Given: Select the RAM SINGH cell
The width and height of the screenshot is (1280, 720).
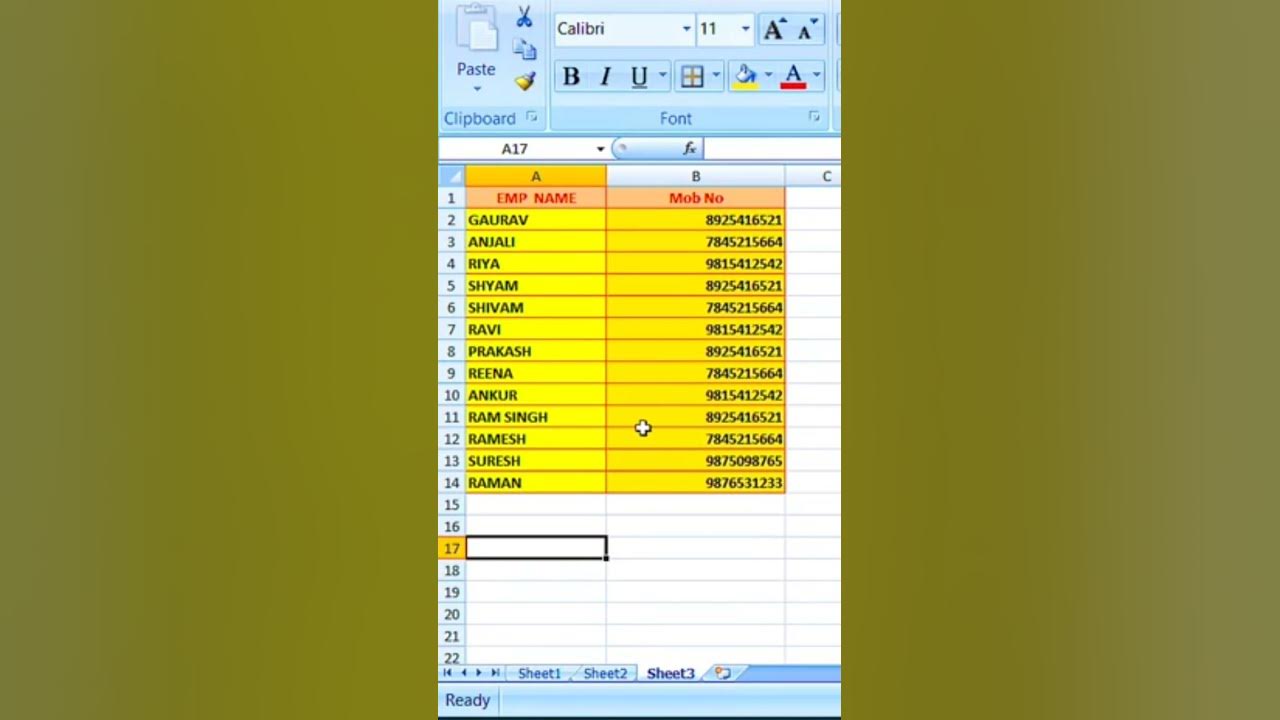Looking at the screenshot, I should pos(536,417).
